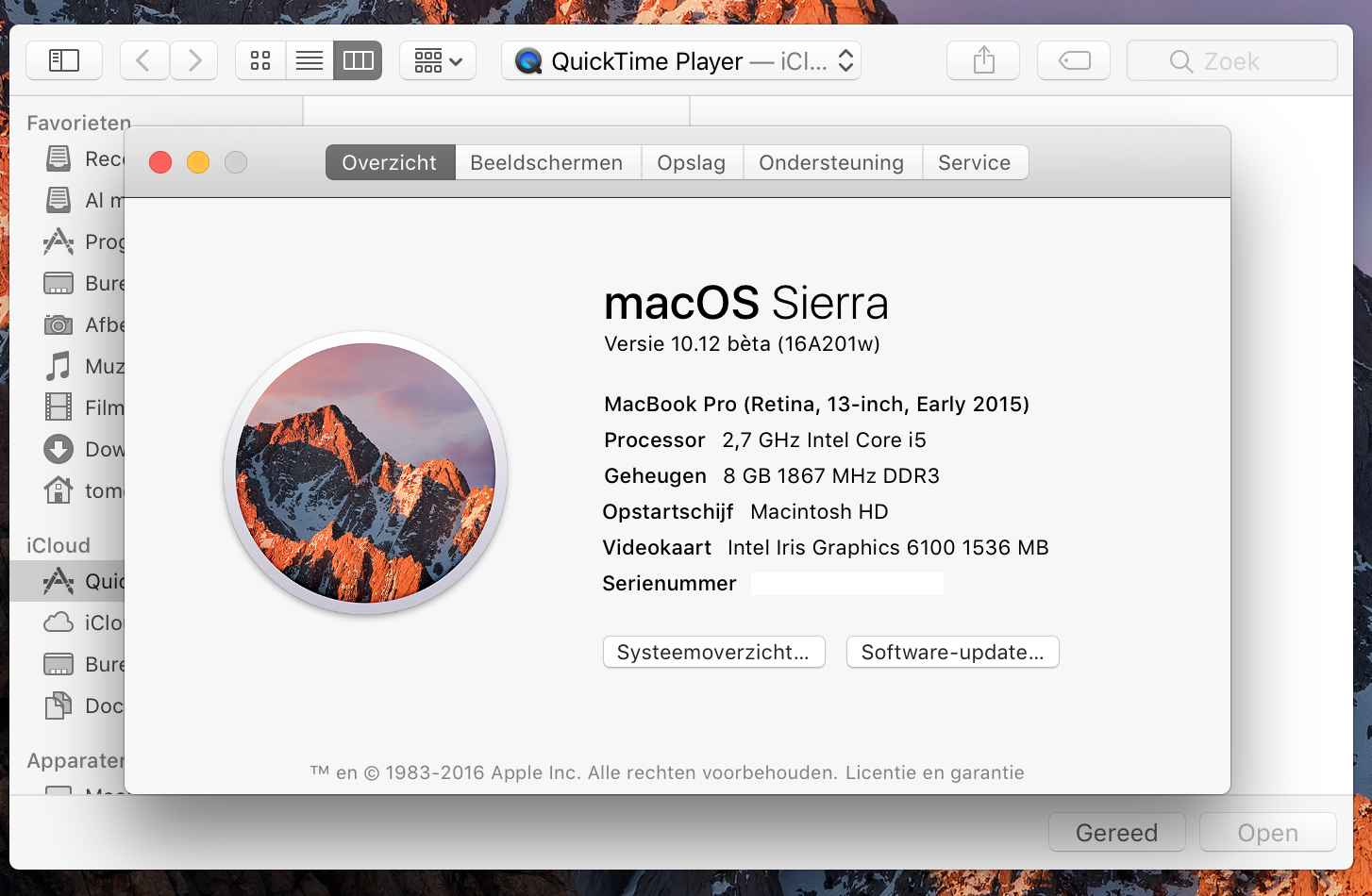
Task: Click the Gereed button
Action: (x=1117, y=832)
